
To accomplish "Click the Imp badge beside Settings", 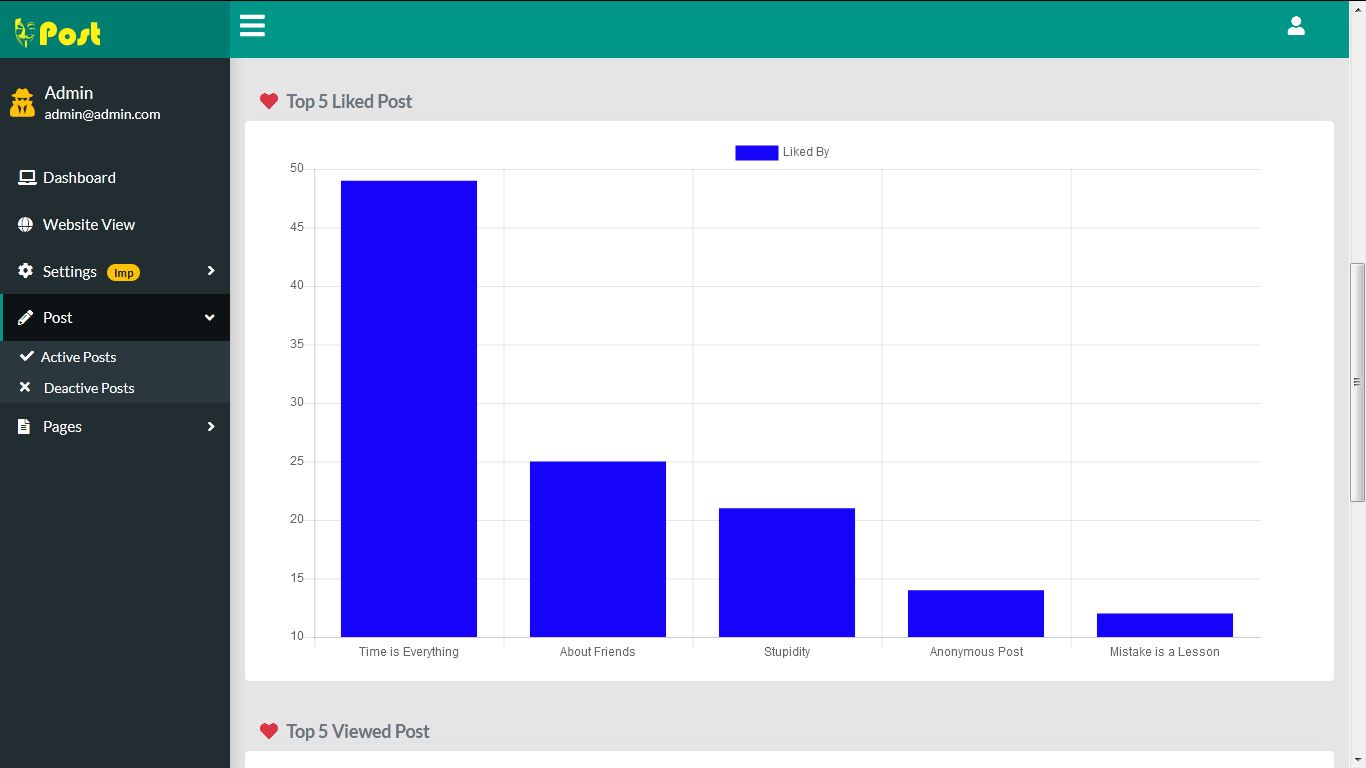I will (123, 271).
